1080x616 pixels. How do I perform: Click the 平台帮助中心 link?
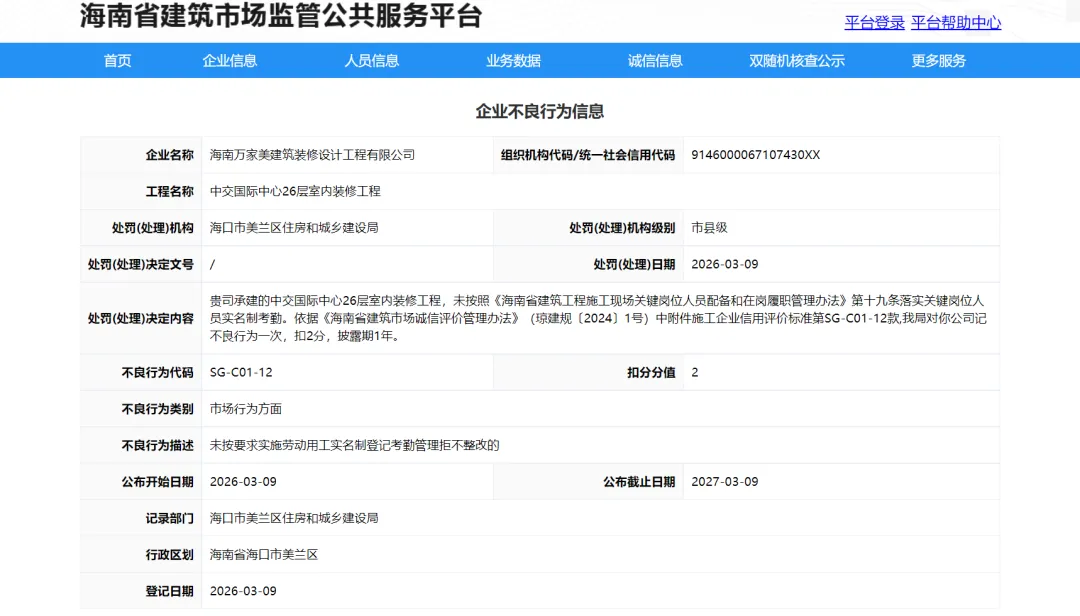pyautogui.click(x=955, y=23)
